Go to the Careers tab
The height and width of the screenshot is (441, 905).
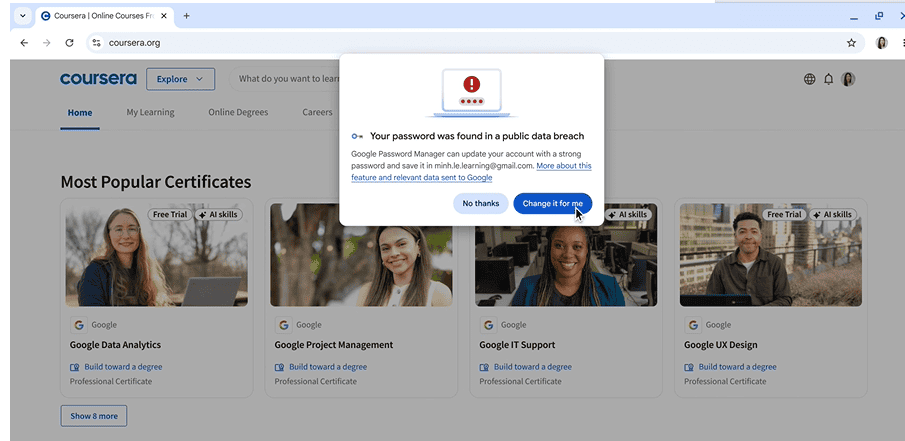(x=317, y=113)
